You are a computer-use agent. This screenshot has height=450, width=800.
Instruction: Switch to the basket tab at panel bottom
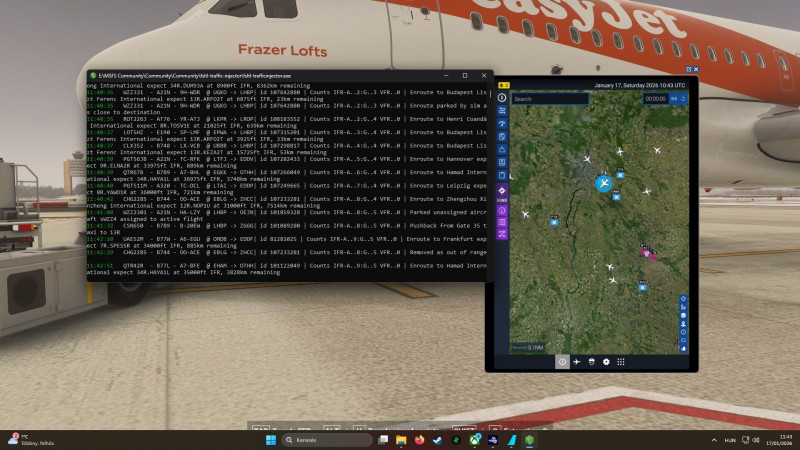[x=592, y=362]
